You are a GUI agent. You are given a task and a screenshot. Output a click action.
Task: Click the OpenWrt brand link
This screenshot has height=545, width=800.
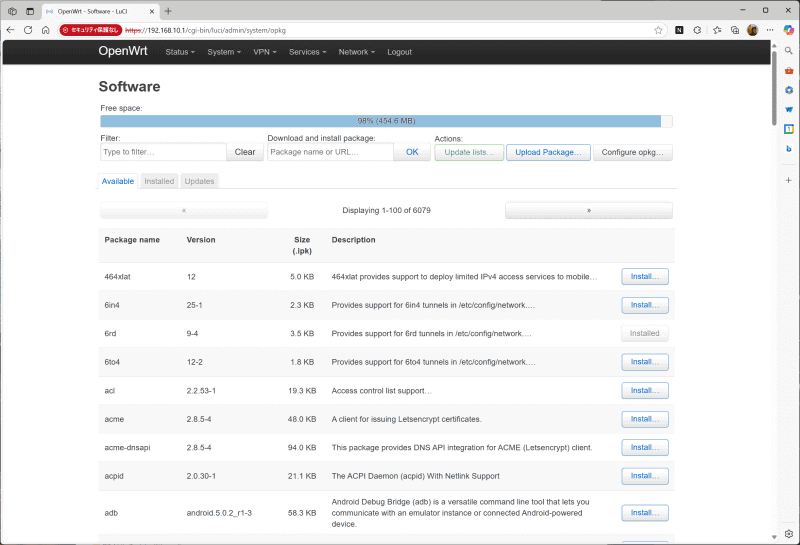pos(123,51)
